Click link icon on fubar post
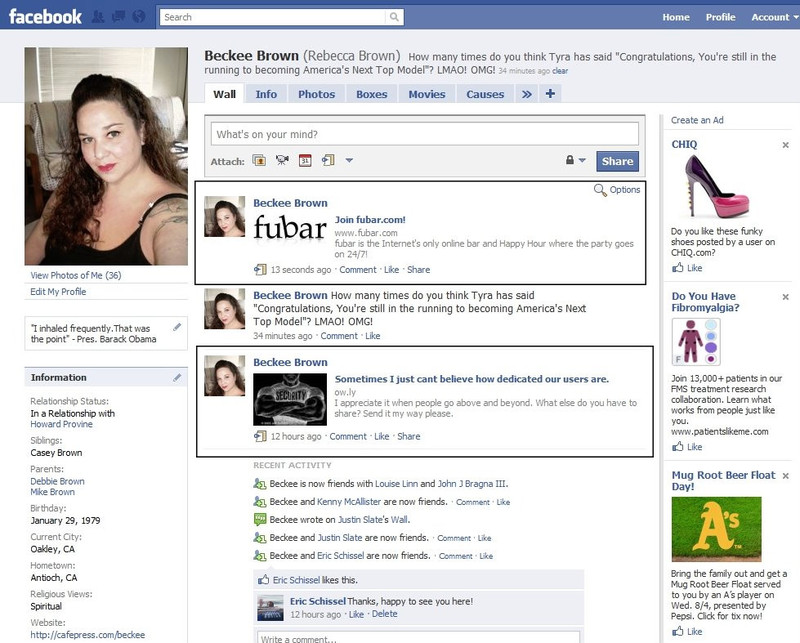This screenshot has width=800, height=643. pyautogui.click(x=260, y=269)
